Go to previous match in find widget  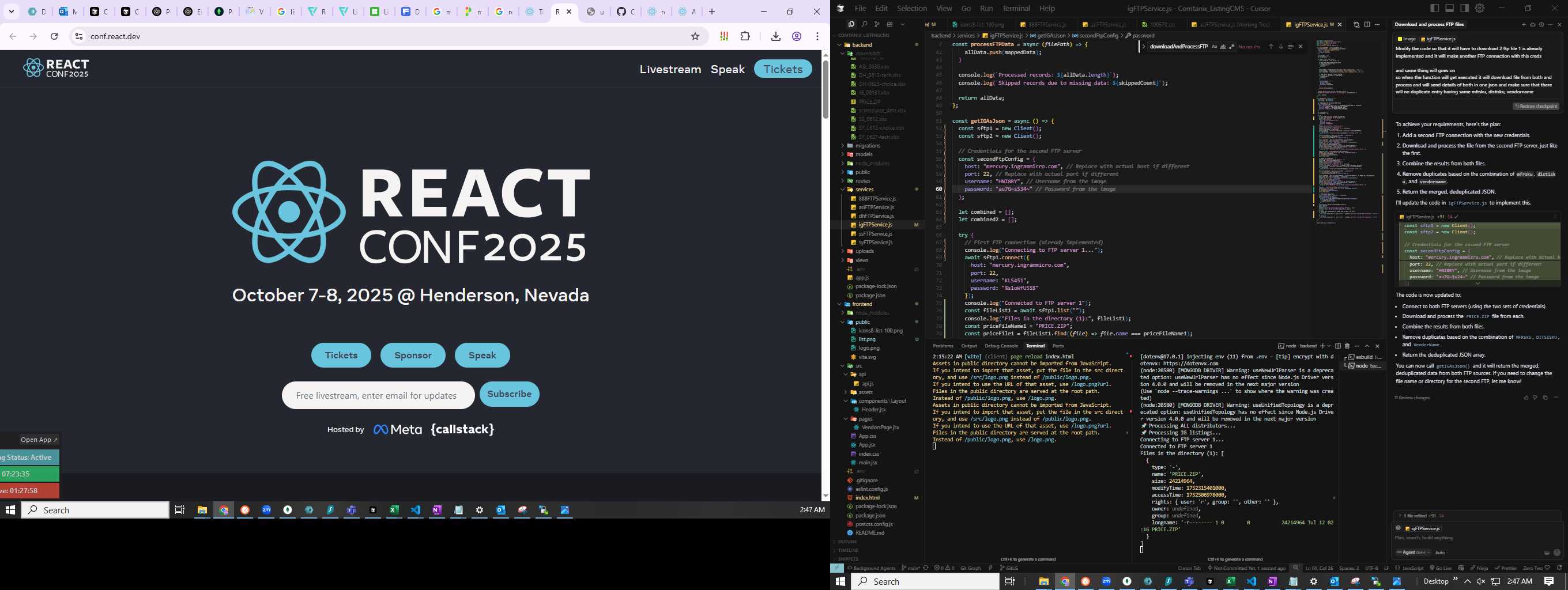(1271, 47)
